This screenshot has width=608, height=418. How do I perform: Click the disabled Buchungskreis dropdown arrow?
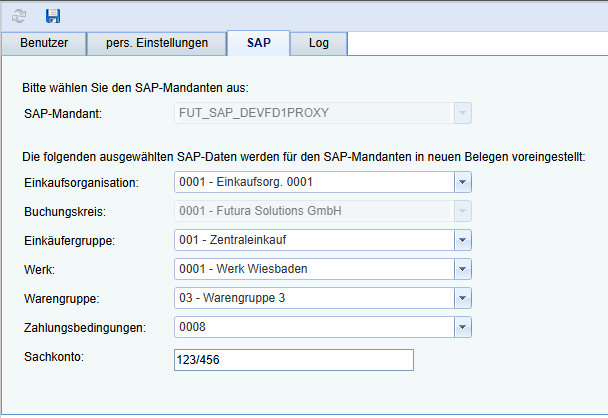click(462, 211)
